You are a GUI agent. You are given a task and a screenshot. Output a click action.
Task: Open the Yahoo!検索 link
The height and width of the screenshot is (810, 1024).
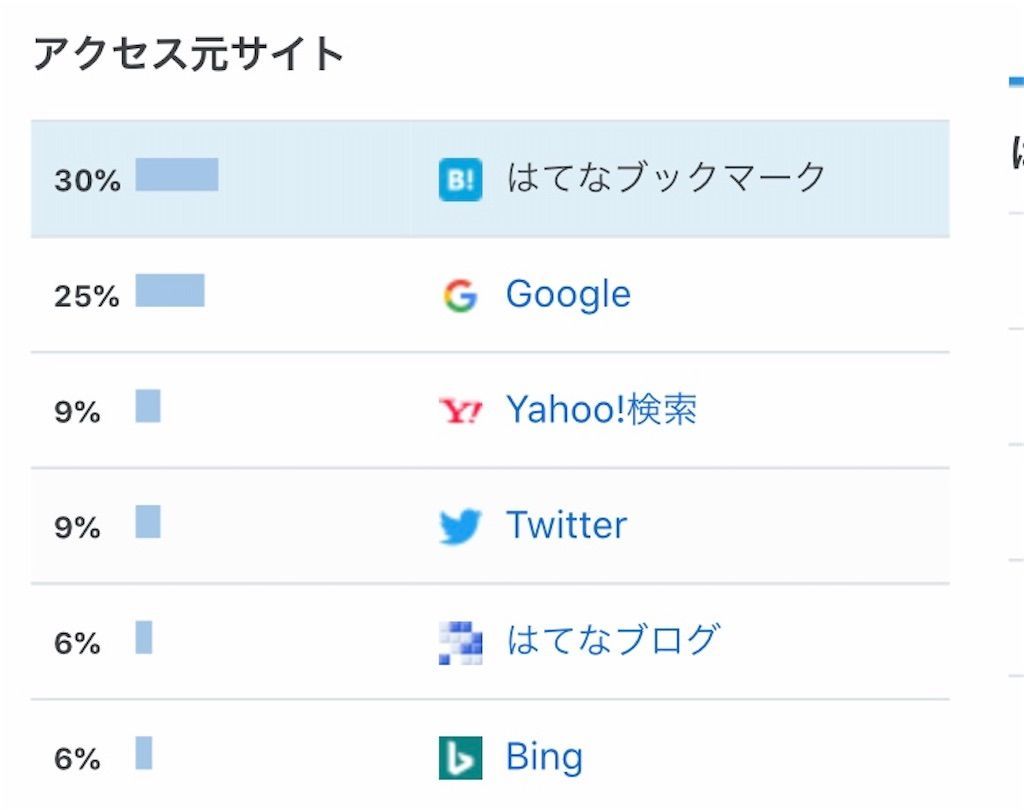pyautogui.click(x=601, y=410)
